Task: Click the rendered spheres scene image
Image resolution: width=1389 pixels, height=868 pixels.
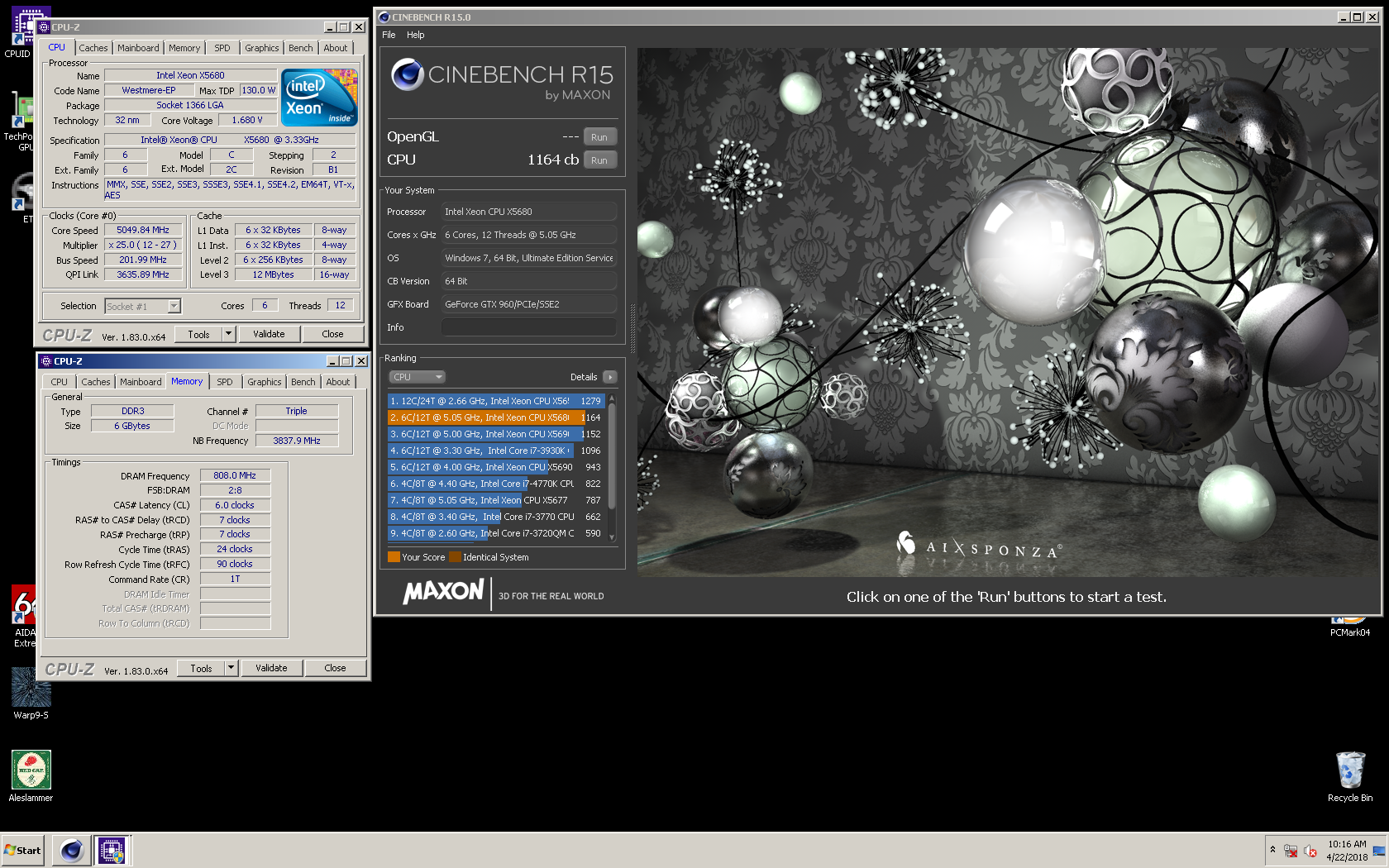Action: click(x=1006, y=312)
